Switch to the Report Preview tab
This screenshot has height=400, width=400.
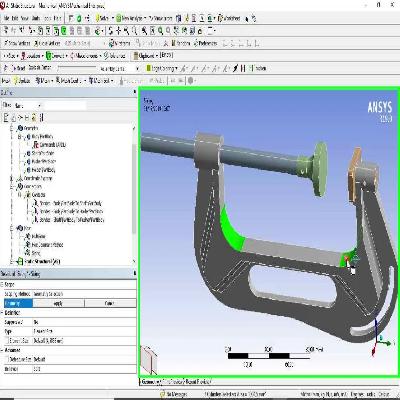click(199, 381)
